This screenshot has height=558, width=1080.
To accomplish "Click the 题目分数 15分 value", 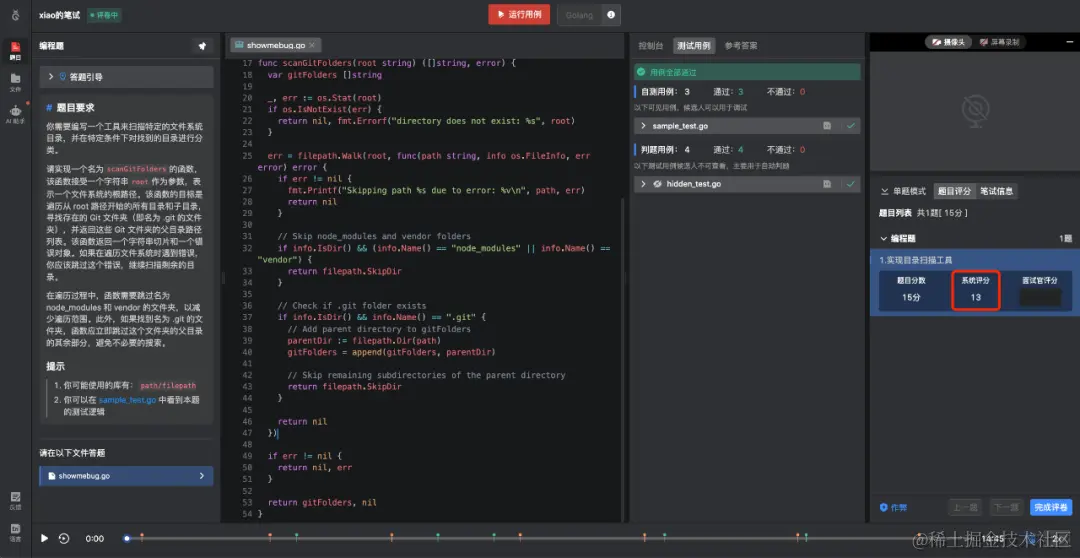I will [x=911, y=298].
